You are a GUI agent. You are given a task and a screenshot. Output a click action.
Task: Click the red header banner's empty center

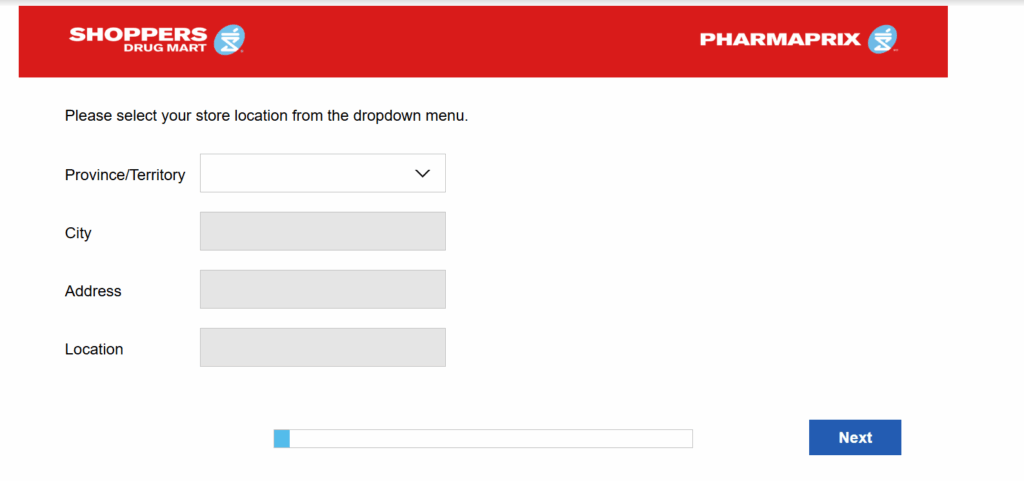coord(470,41)
